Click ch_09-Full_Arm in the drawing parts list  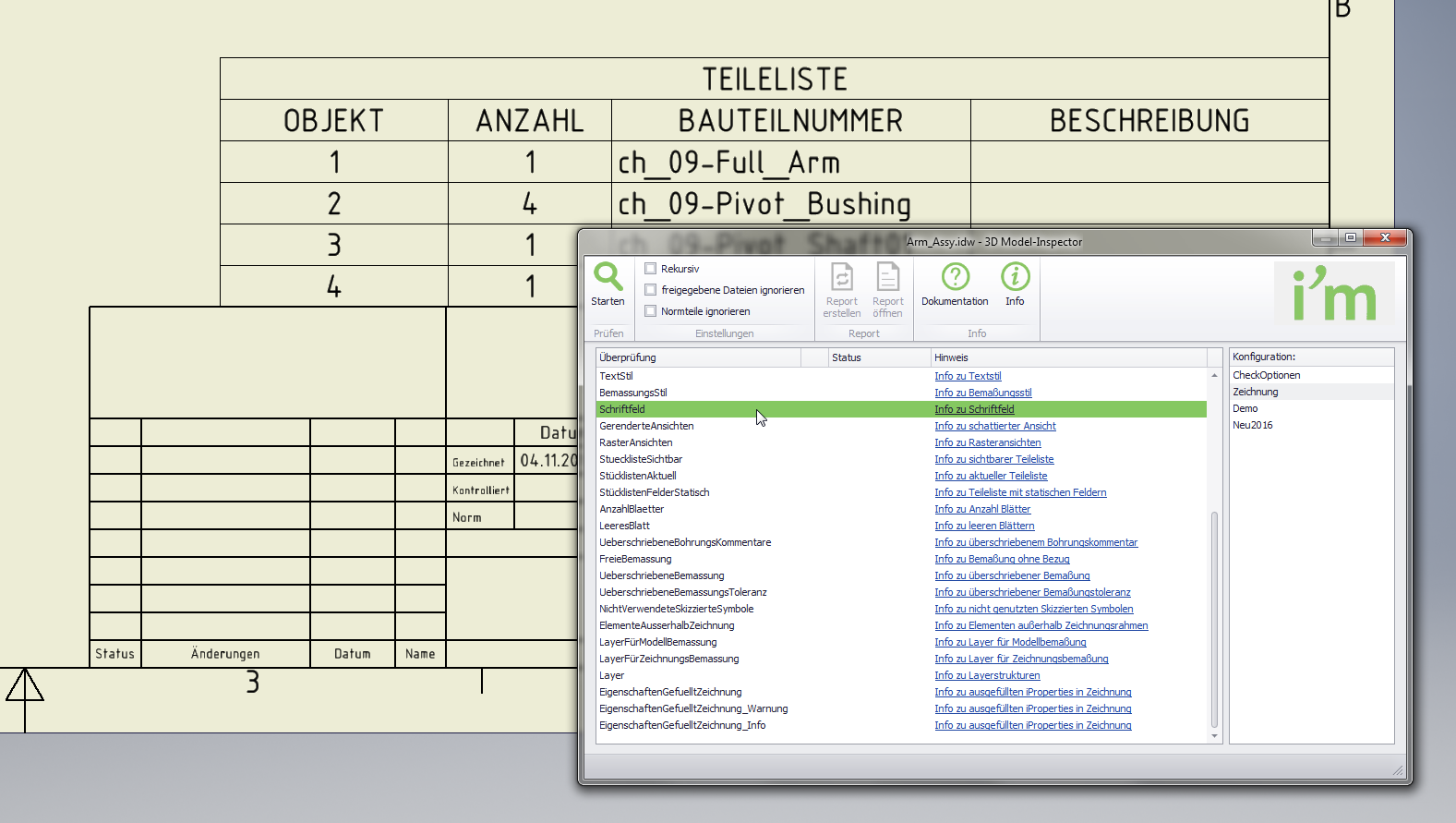coord(728,163)
